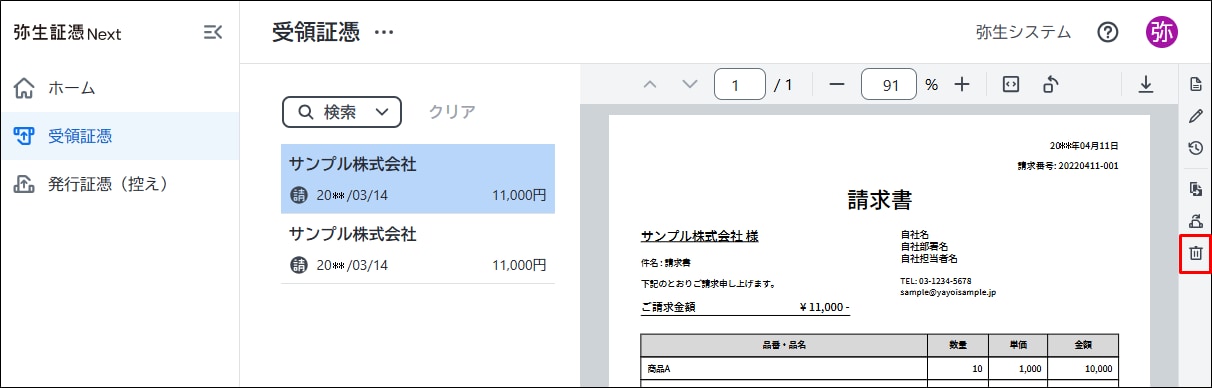Click the 受領証憑 page heading
This screenshot has height=388, width=1212.
pos(315,32)
